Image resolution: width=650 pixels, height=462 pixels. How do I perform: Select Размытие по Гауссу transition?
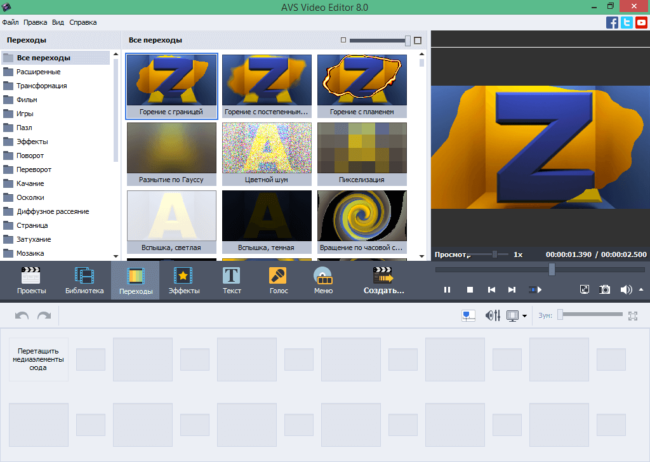(172, 154)
